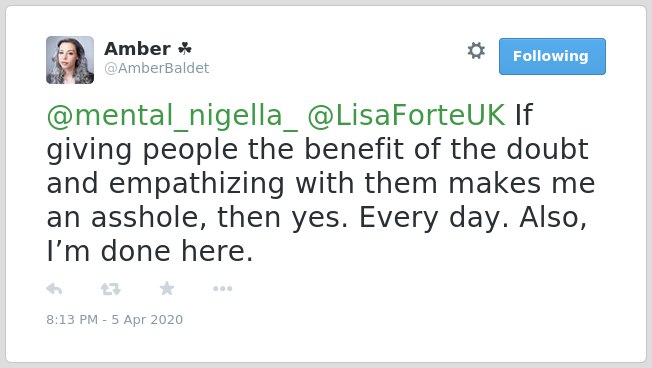This screenshot has height=368, width=652.
Task: Visit the @AmberBaldet handle link
Action: (157, 68)
